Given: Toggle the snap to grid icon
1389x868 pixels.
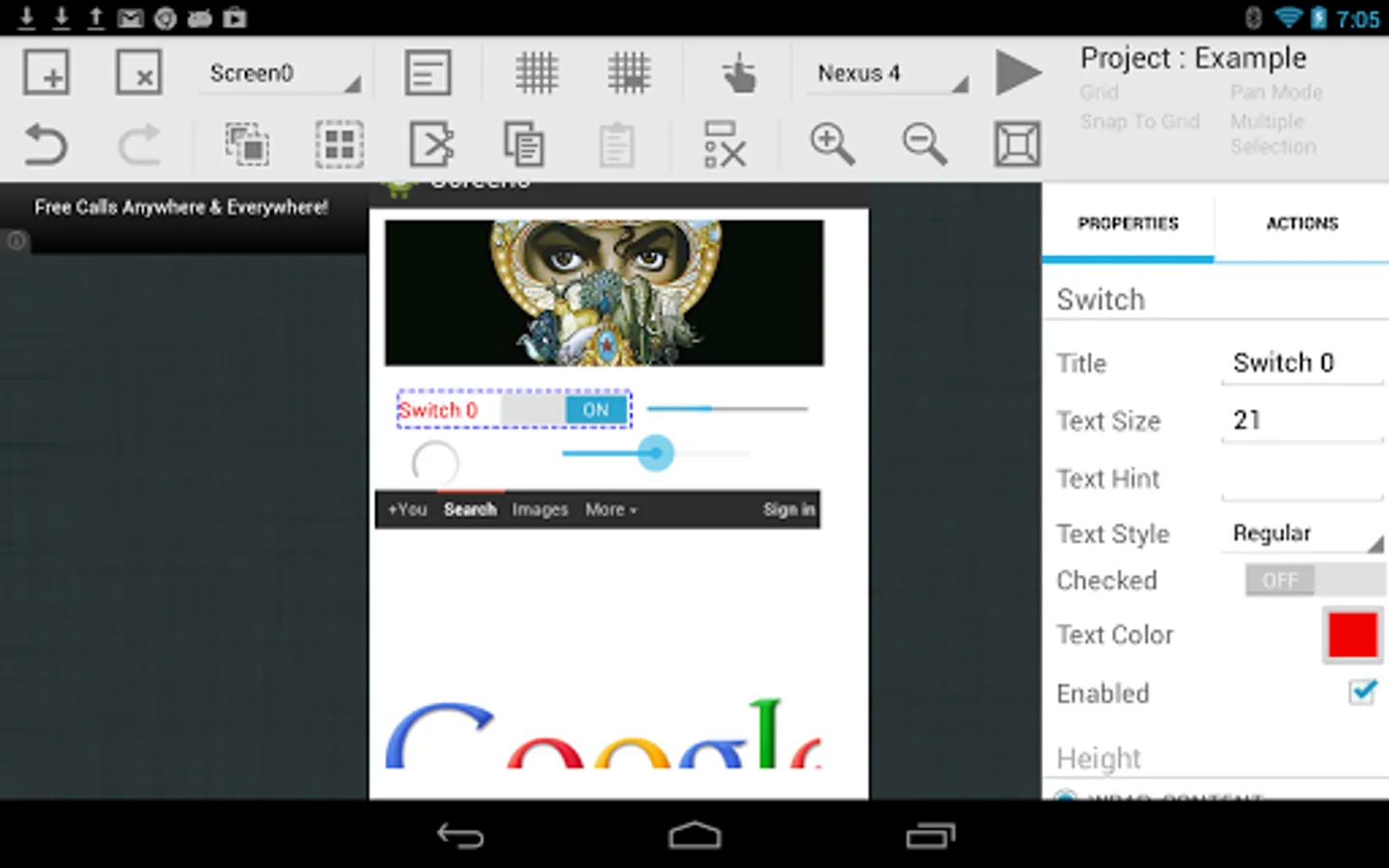Looking at the screenshot, I should tap(629, 72).
